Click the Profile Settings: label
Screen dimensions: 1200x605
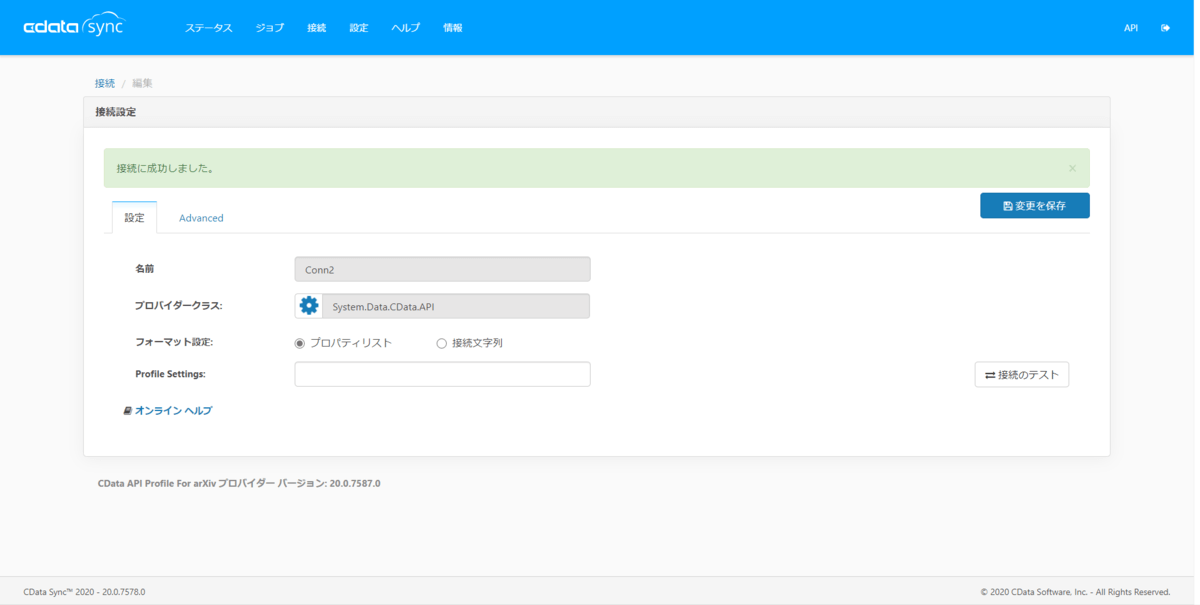(x=170, y=374)
